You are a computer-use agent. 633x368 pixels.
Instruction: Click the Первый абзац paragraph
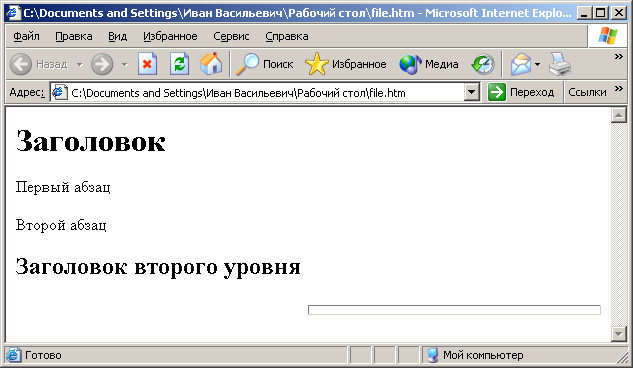click(63, 187)
